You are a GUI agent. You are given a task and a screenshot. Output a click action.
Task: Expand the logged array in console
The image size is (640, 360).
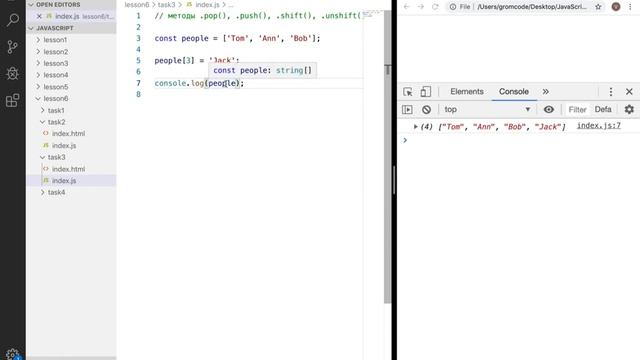click(x=415, y=127)
